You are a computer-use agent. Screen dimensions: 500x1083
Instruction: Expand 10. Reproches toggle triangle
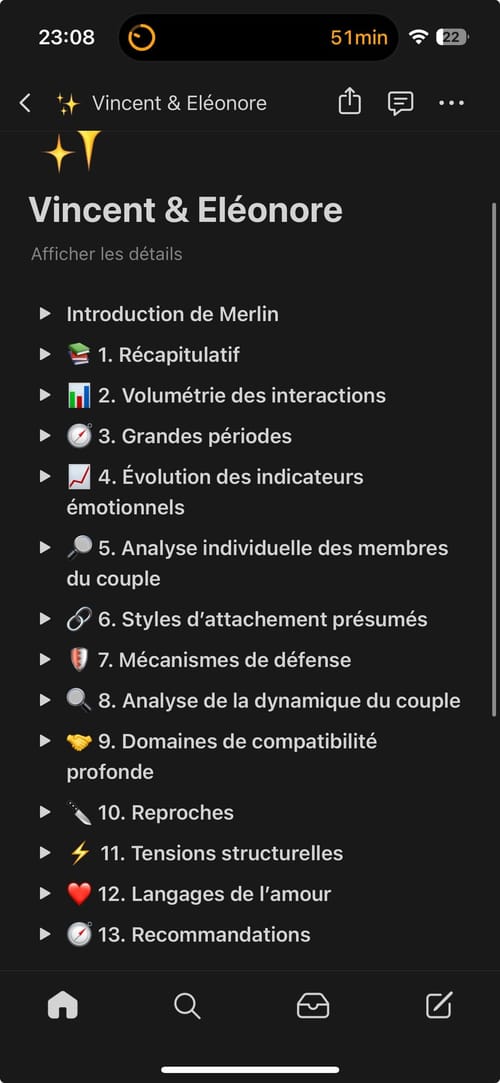[46, 812]
